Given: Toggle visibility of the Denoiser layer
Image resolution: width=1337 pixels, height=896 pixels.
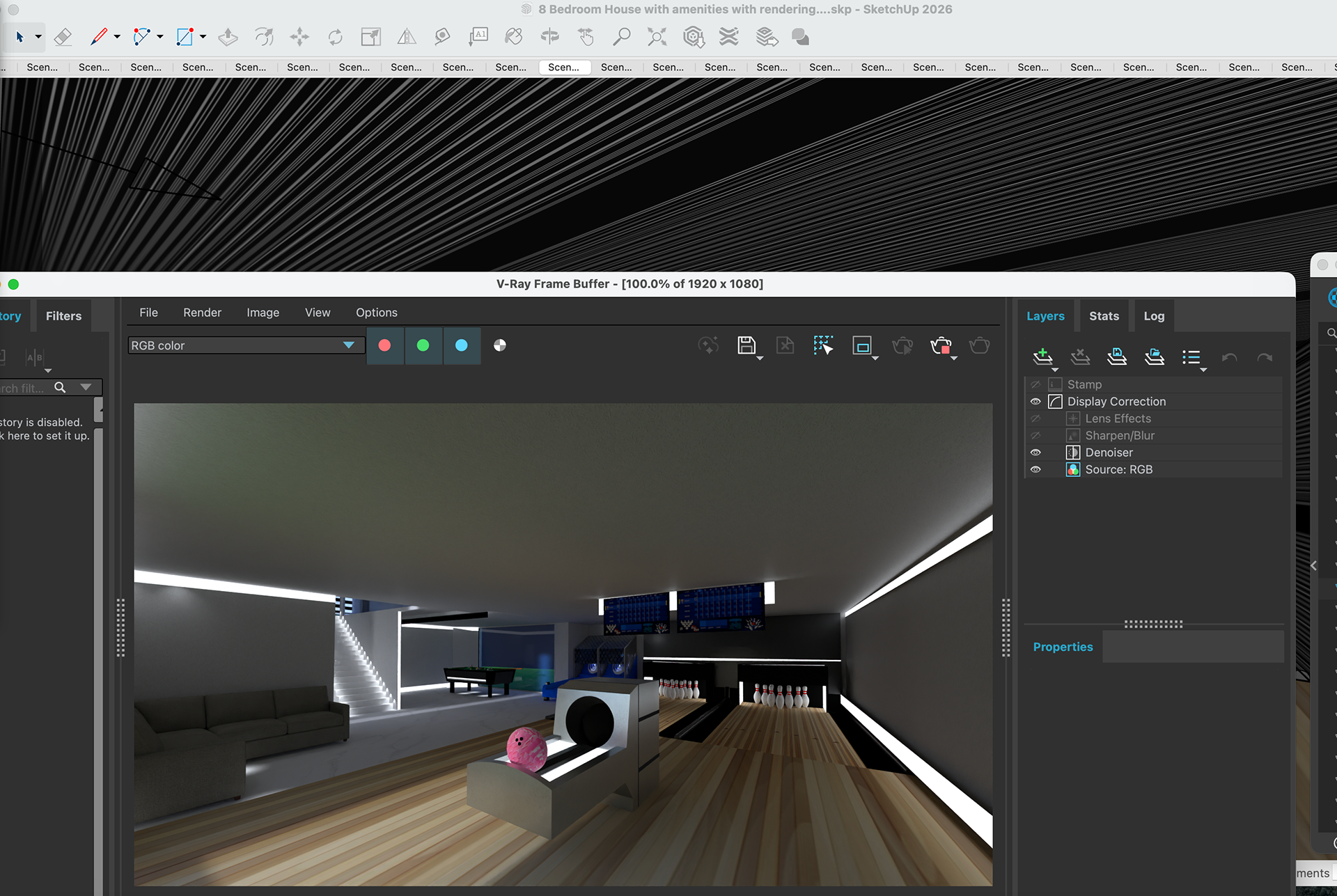Looking at the screenshot, I should pos(1035,453).
